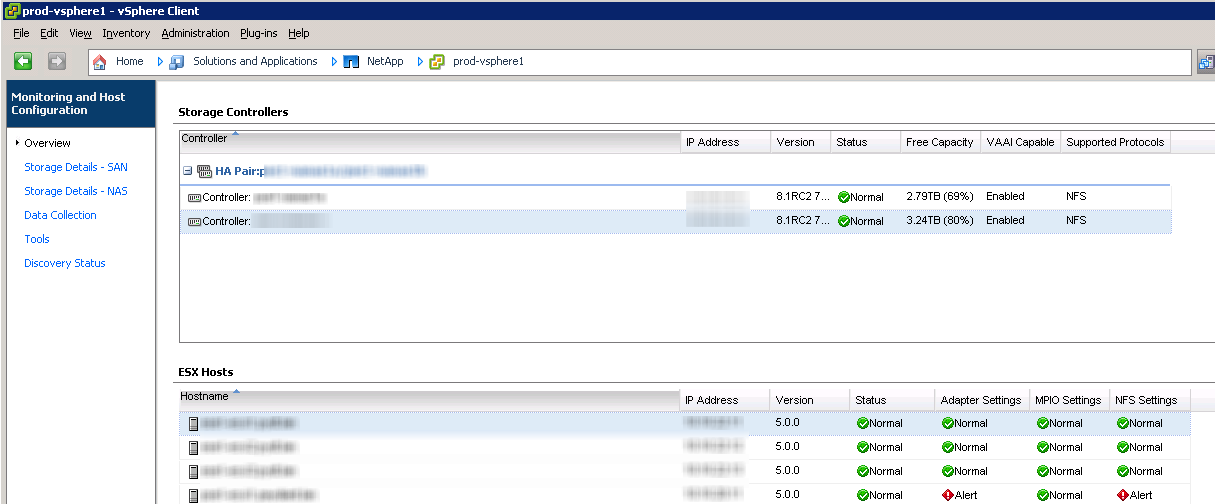The height and width of the screenshot is (504, 1215).
Task: Open the View menu
Action: point(81,33)
